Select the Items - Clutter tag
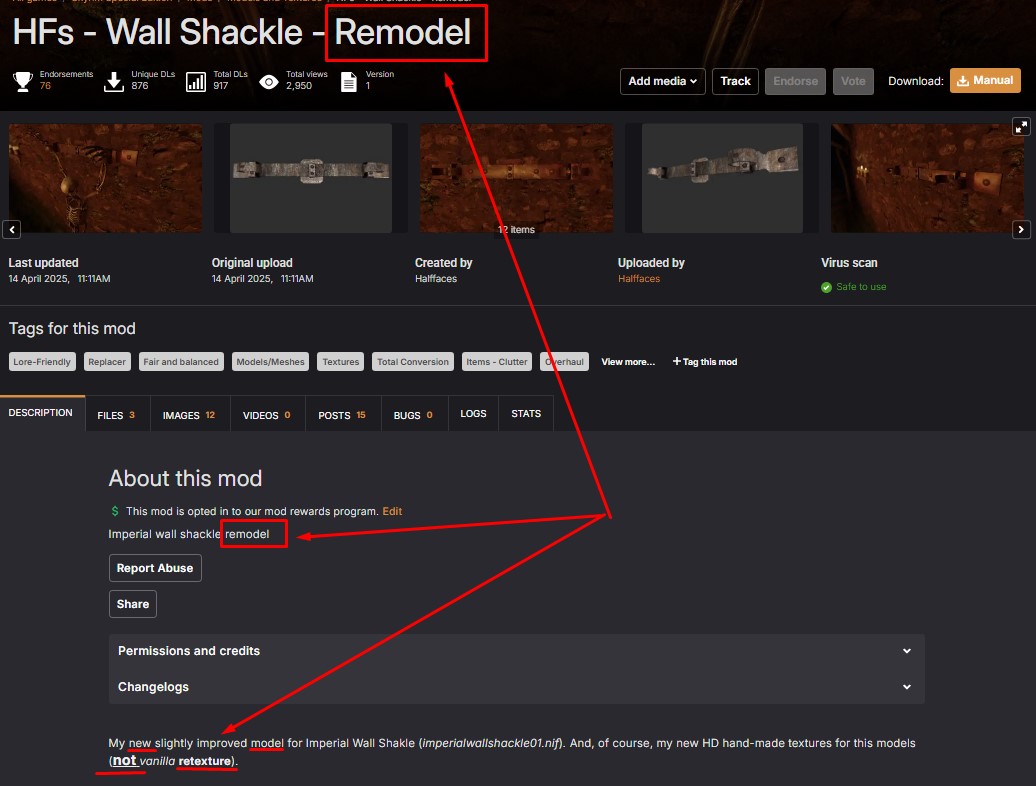The image size is (1036, 786). tap(497, 362)
